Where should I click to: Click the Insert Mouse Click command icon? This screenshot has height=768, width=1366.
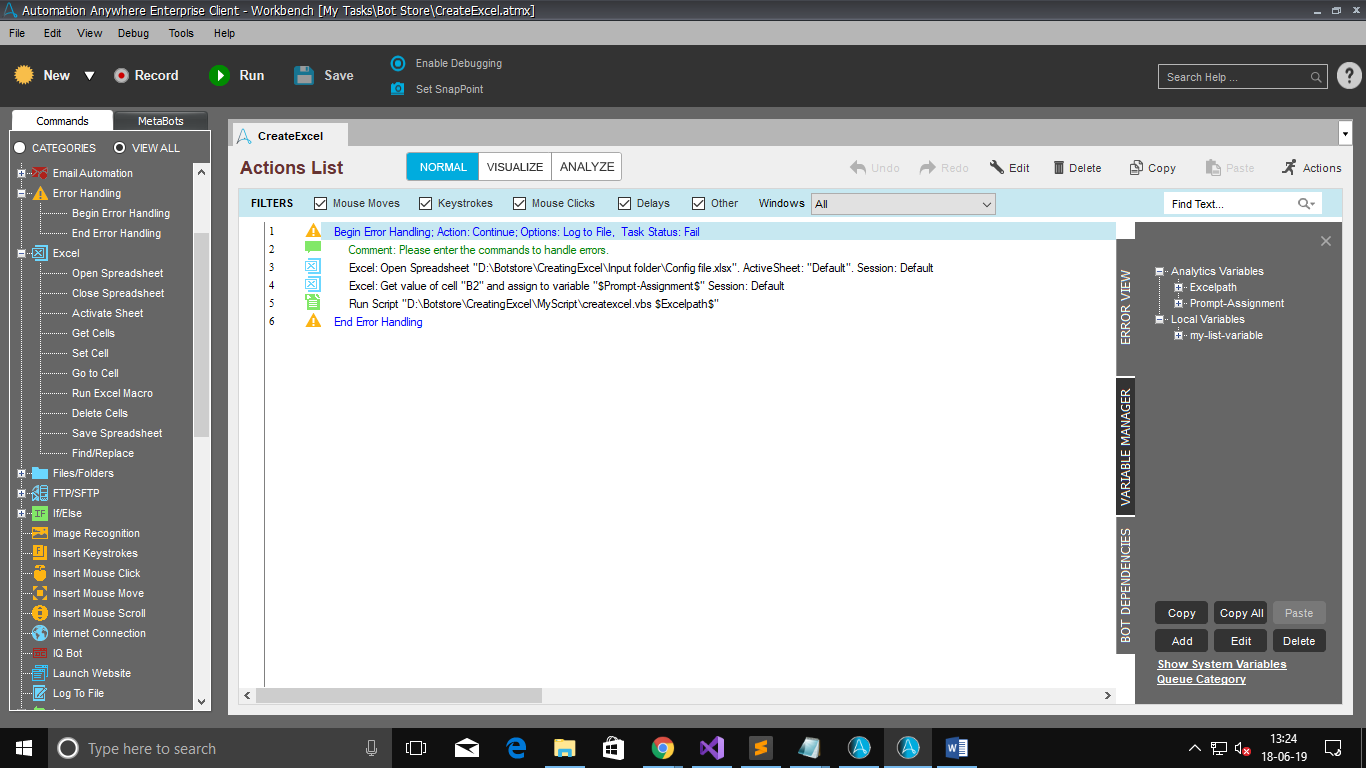[x=40, y=573]
